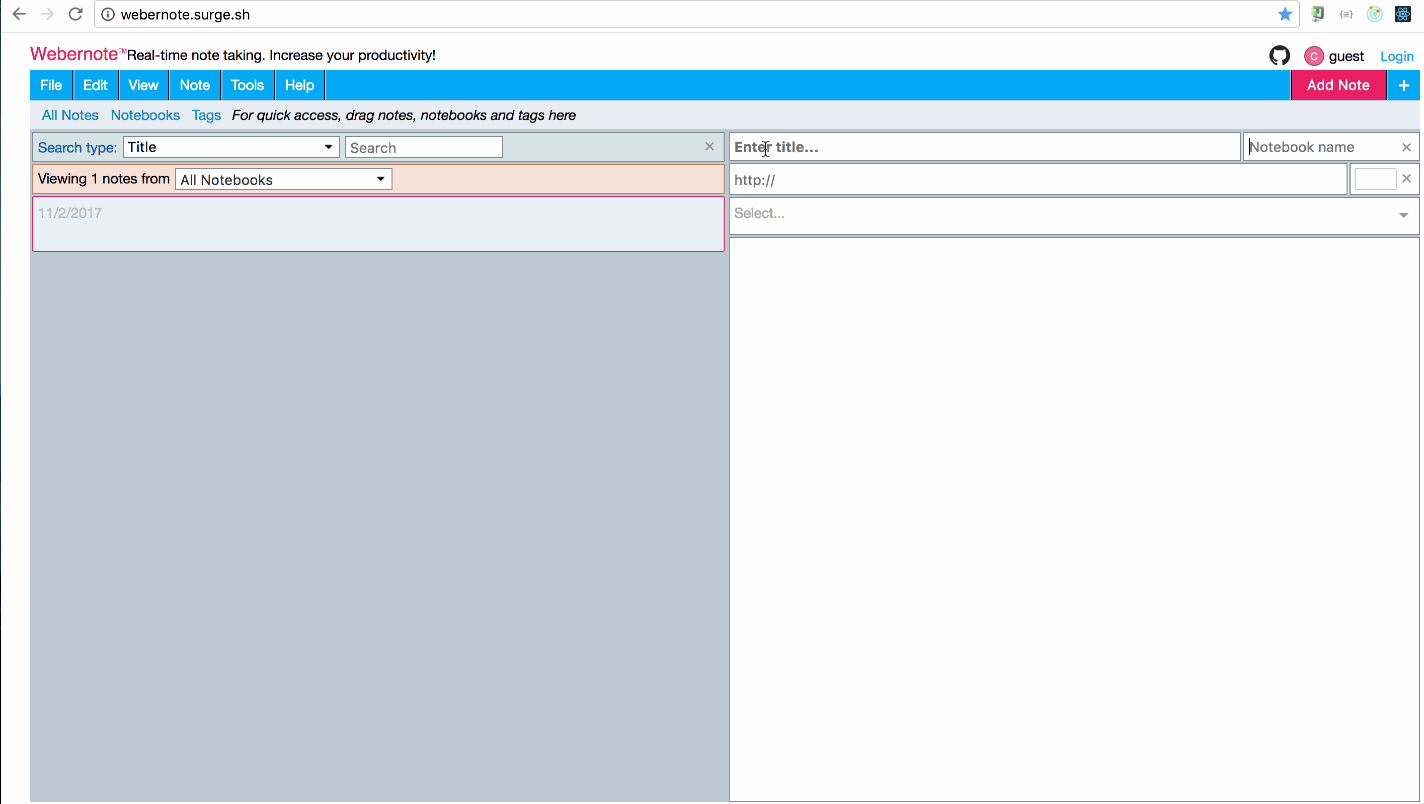
Task: Open the All Notes link
Action: click(70, 115)
